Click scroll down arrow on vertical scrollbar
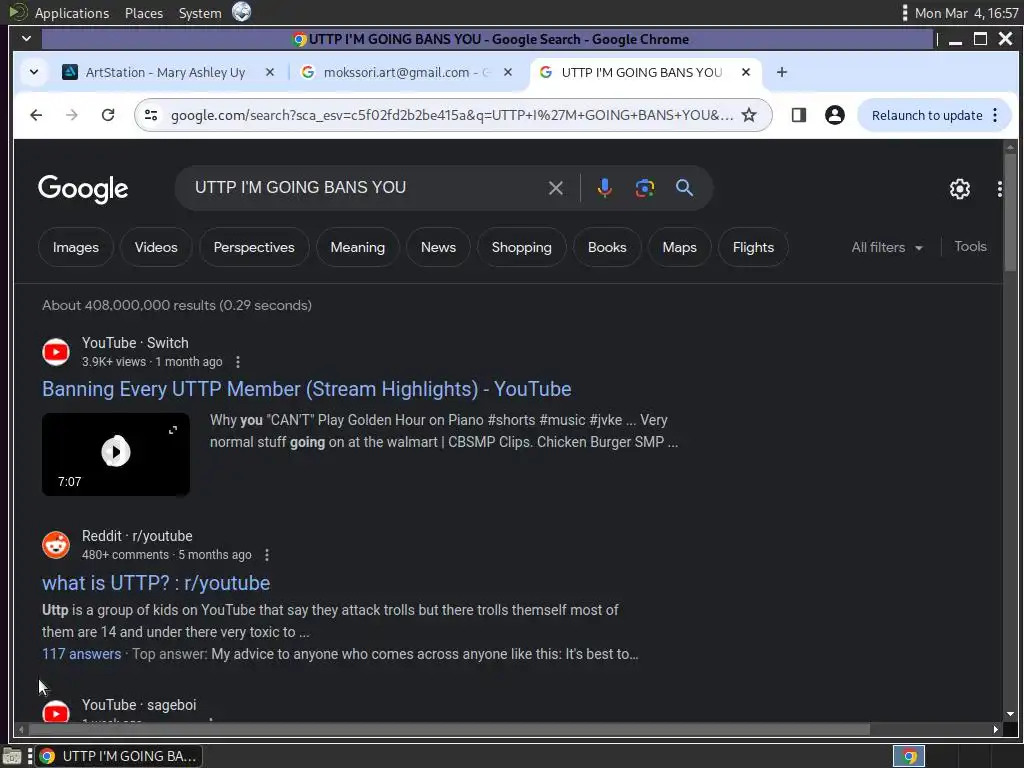Viewport: 1024px width, 768px height. (1010, 714)
